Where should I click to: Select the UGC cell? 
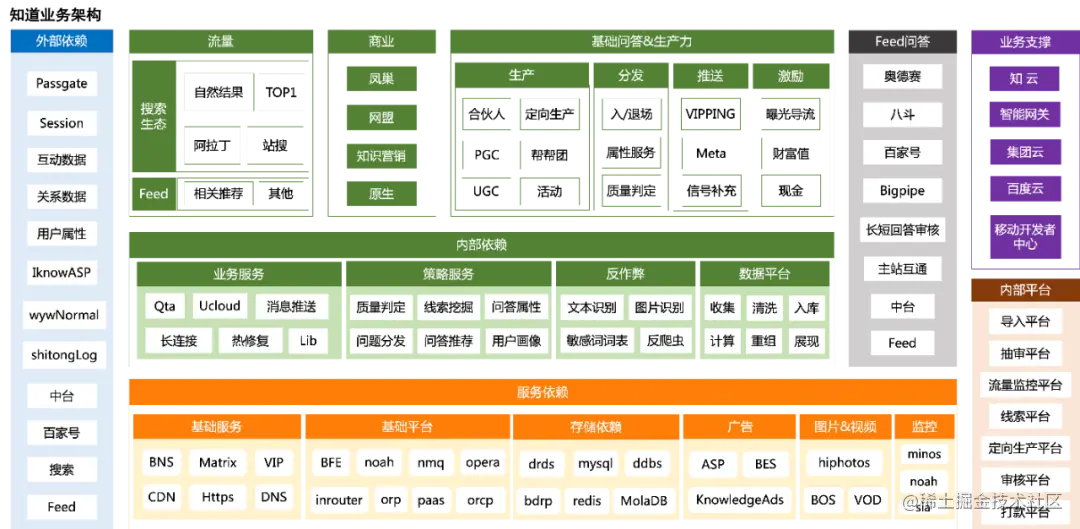coord(486,191)
